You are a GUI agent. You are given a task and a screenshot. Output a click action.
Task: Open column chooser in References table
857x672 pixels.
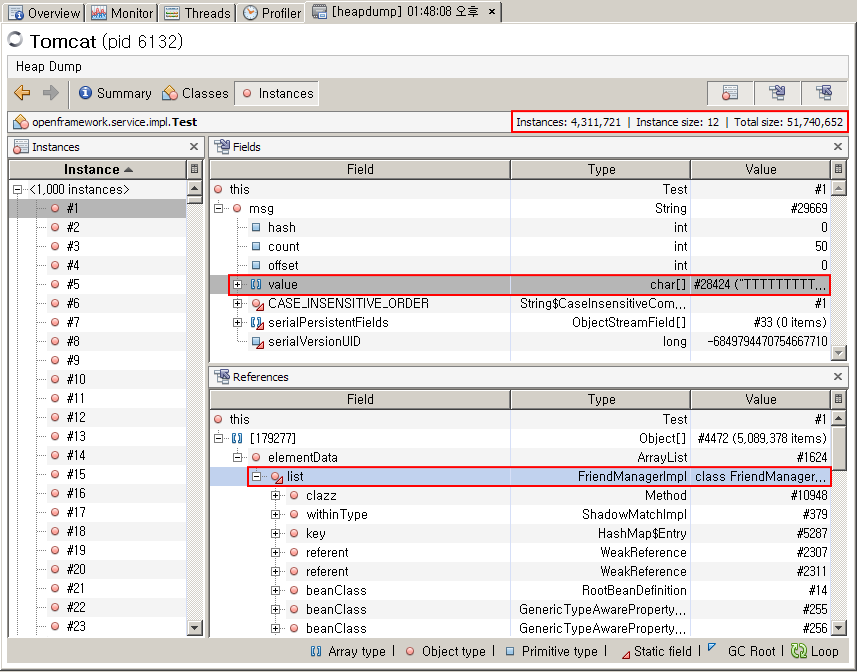click(x=838, y=399)
